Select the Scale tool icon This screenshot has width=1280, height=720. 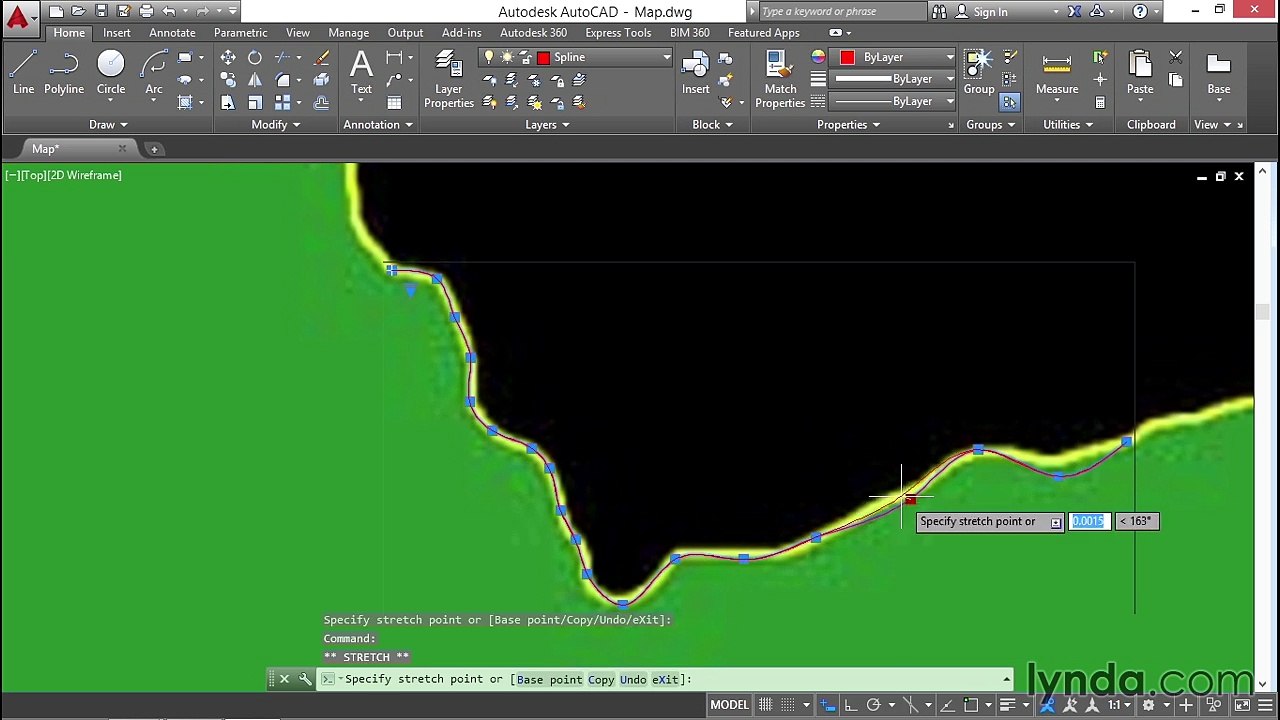click(x=255, y=102)
